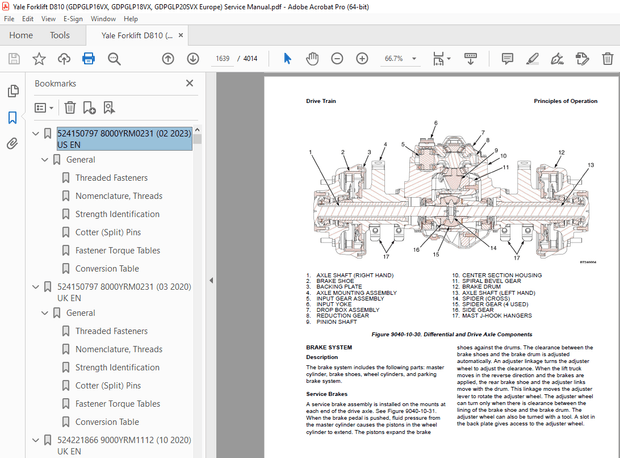Go to previous page arrow
620x458 pixels.
tap(168, 59)
